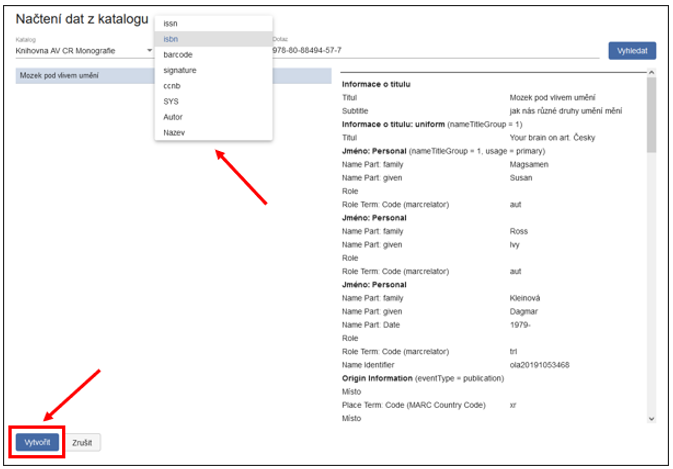Choose the ccnb option
Image resolution: width=673 pixels, height=469 pixels.
172,85
